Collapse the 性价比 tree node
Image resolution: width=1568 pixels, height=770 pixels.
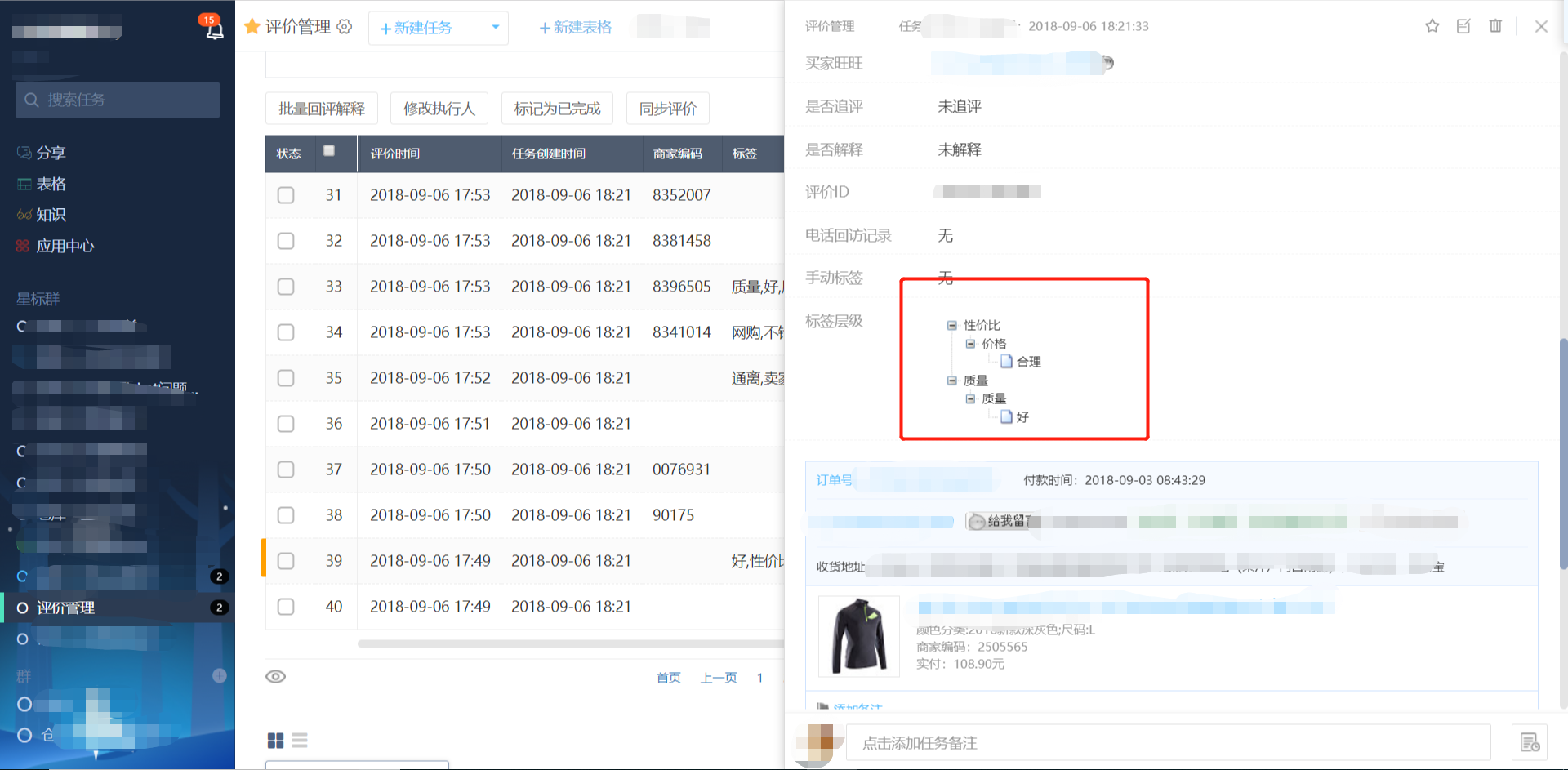pyautogui.click(x=951, y=325)
